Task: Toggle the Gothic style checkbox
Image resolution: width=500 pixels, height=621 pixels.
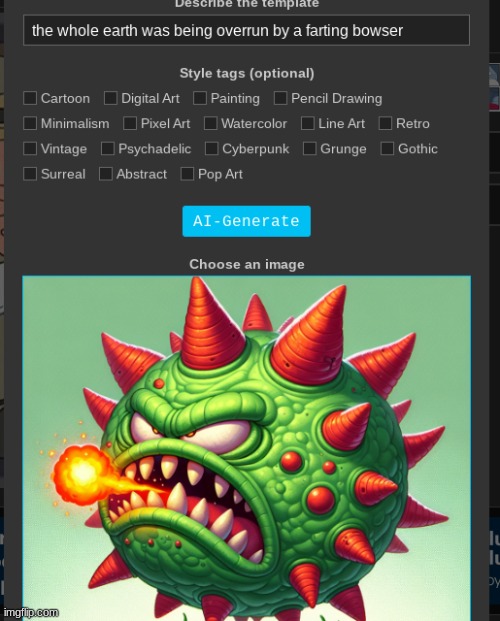Action: 387,149
